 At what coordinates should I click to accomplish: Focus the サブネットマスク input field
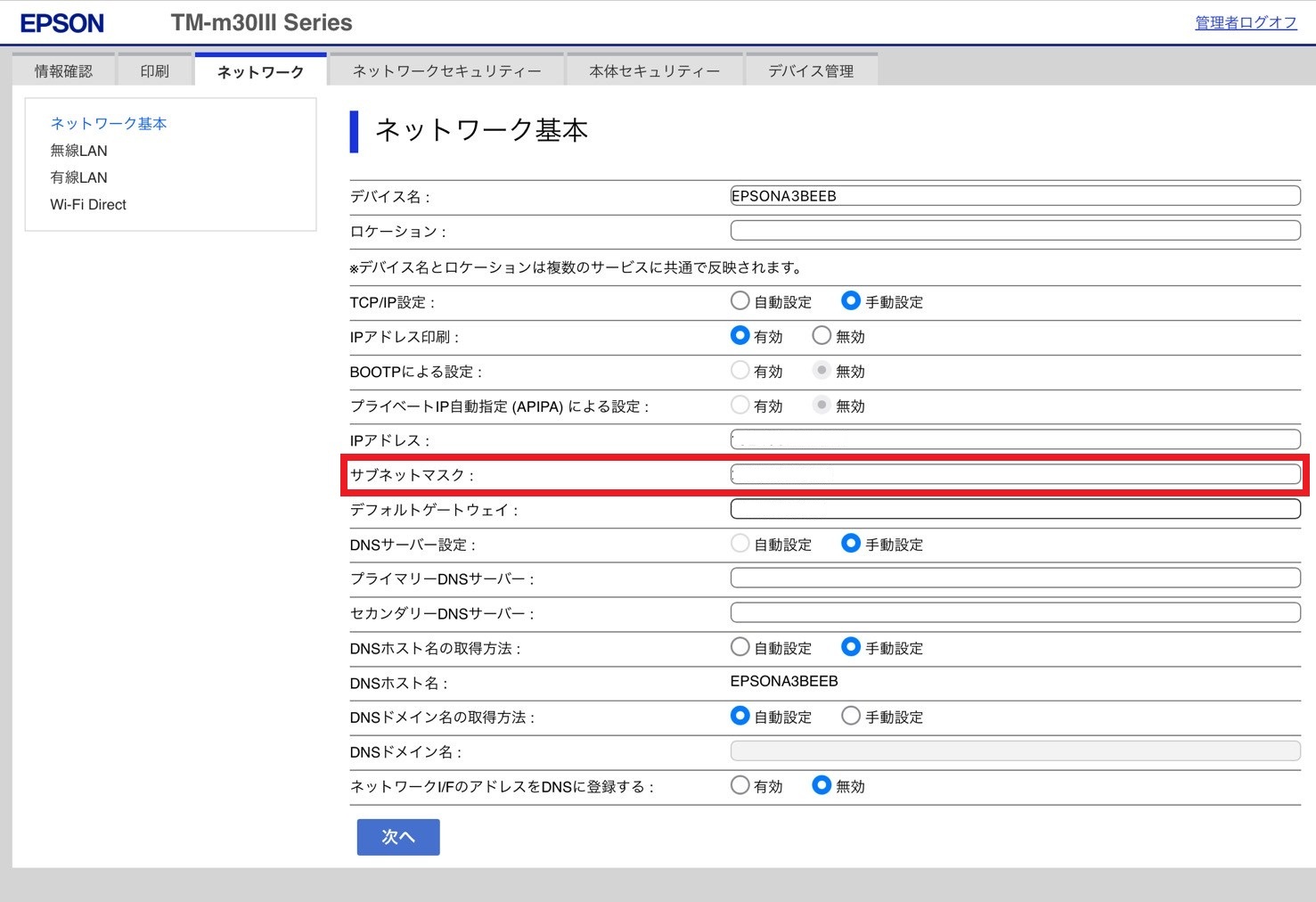click(1015, 474)
